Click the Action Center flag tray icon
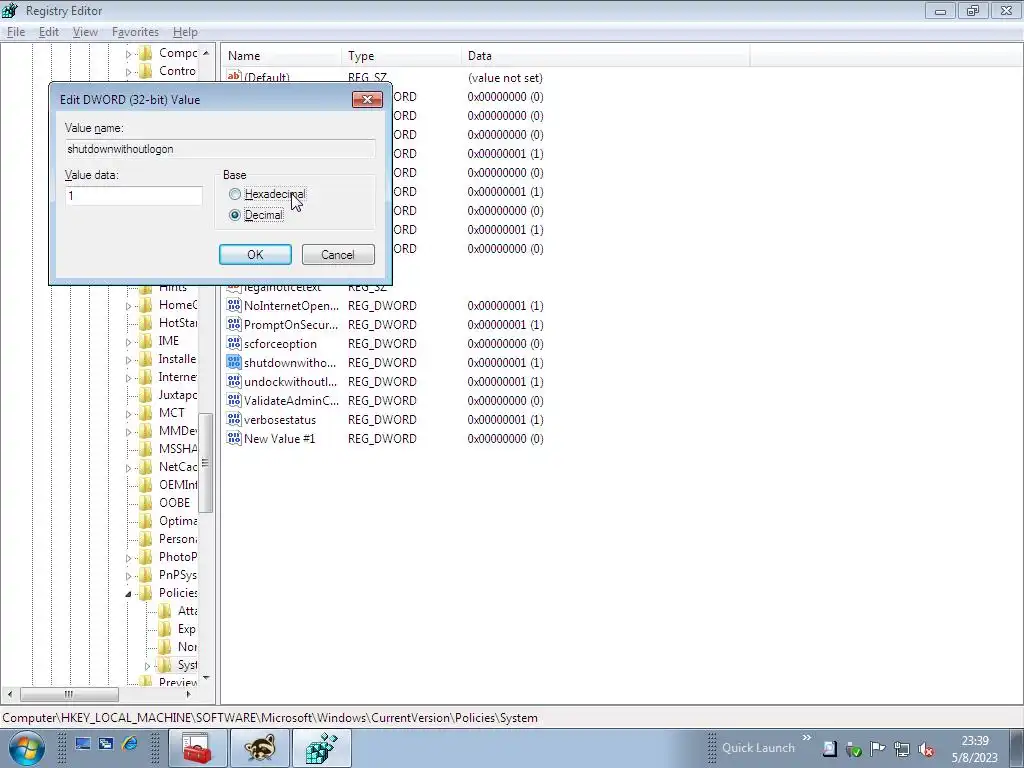This screenshot has height=768, width=1024. pos(878,749)
